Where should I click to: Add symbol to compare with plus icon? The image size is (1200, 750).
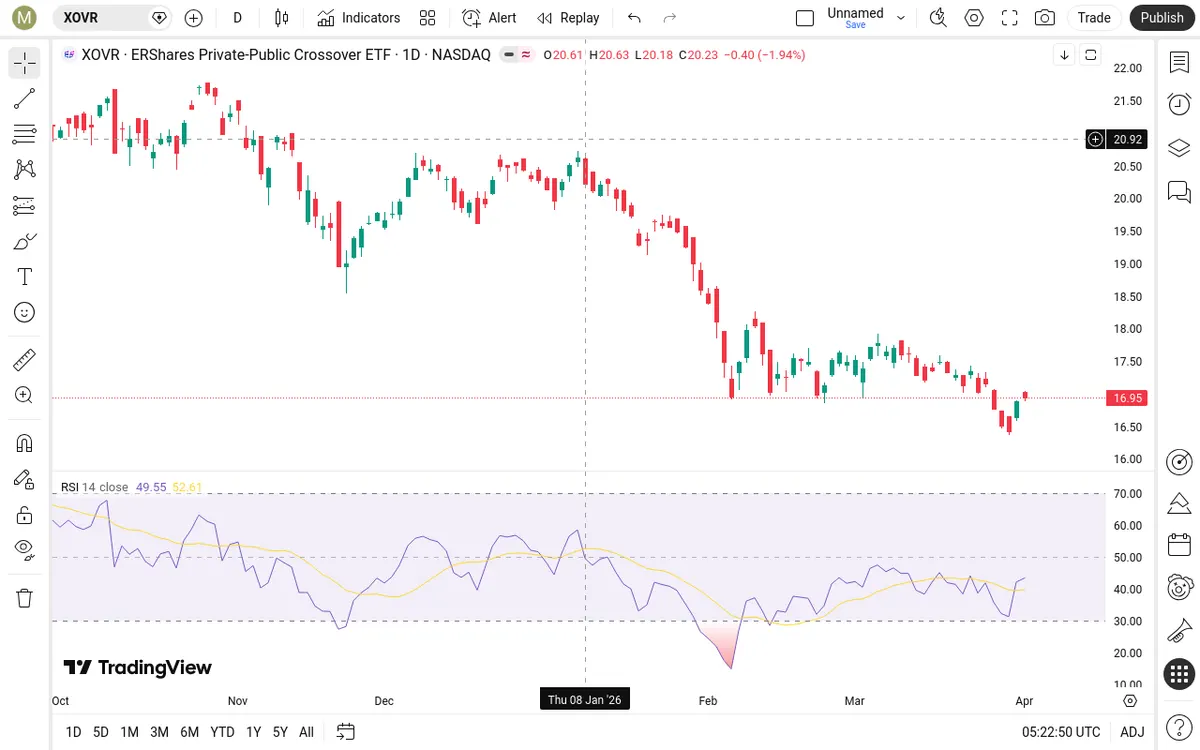tap(194, 18)
